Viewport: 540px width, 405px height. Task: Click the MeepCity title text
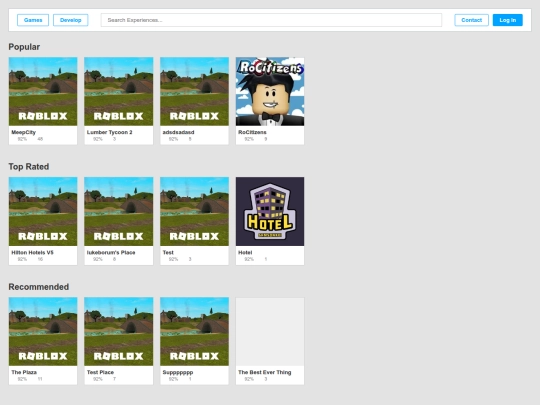click(x=23, y=132)
